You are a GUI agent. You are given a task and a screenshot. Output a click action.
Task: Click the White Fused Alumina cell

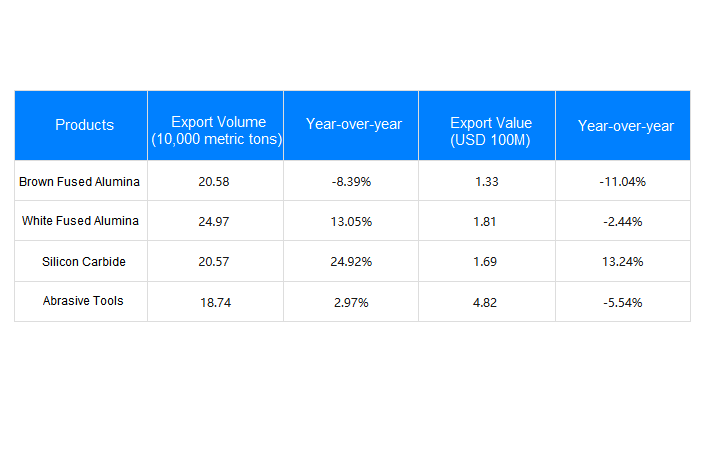(81, 221)
